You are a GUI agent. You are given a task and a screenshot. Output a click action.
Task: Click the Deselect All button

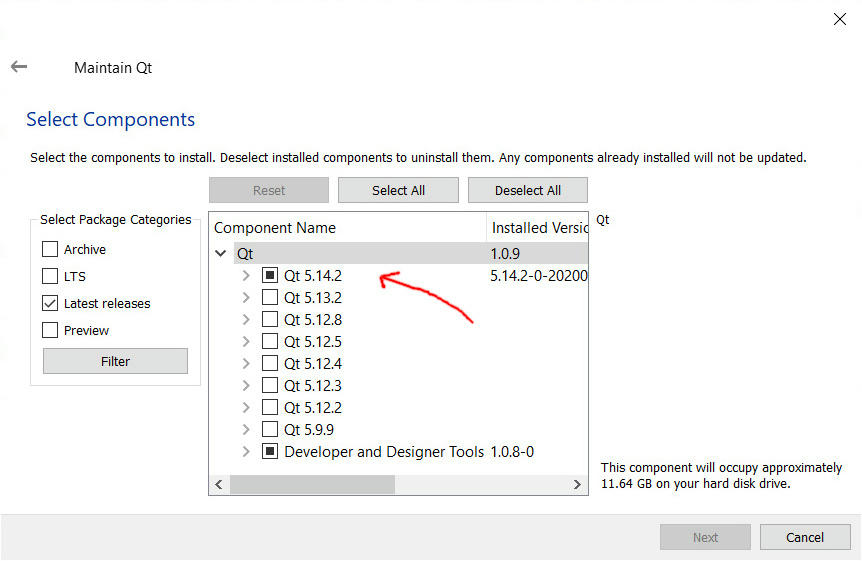pos(528,190)
